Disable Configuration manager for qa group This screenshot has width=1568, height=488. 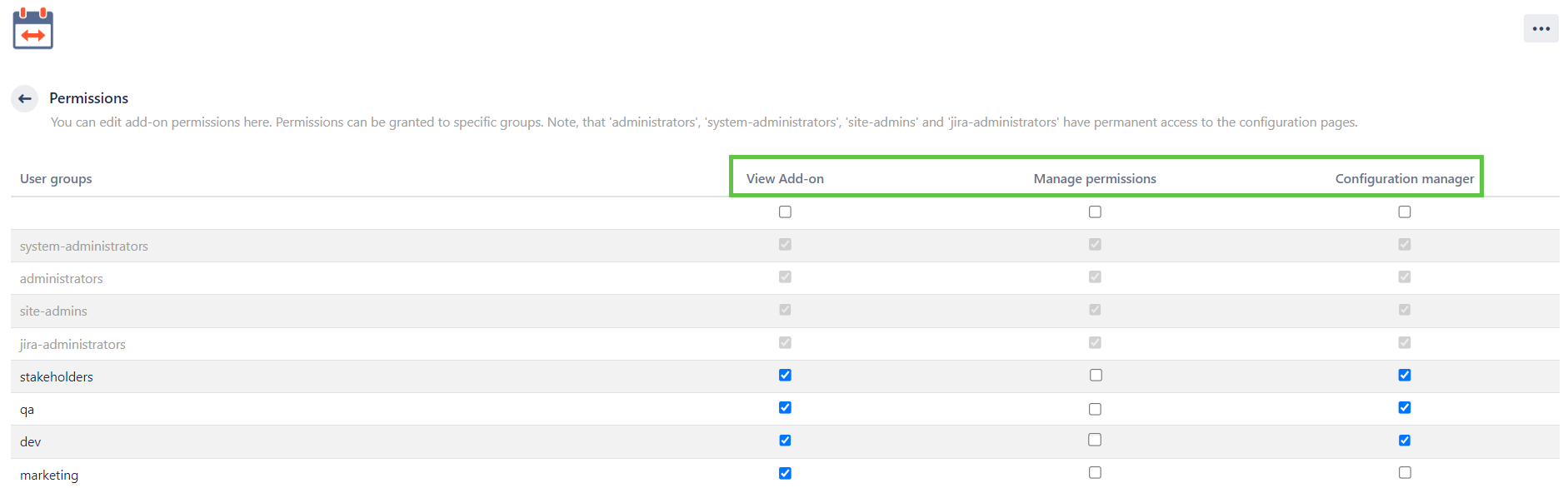[1405, 408]
